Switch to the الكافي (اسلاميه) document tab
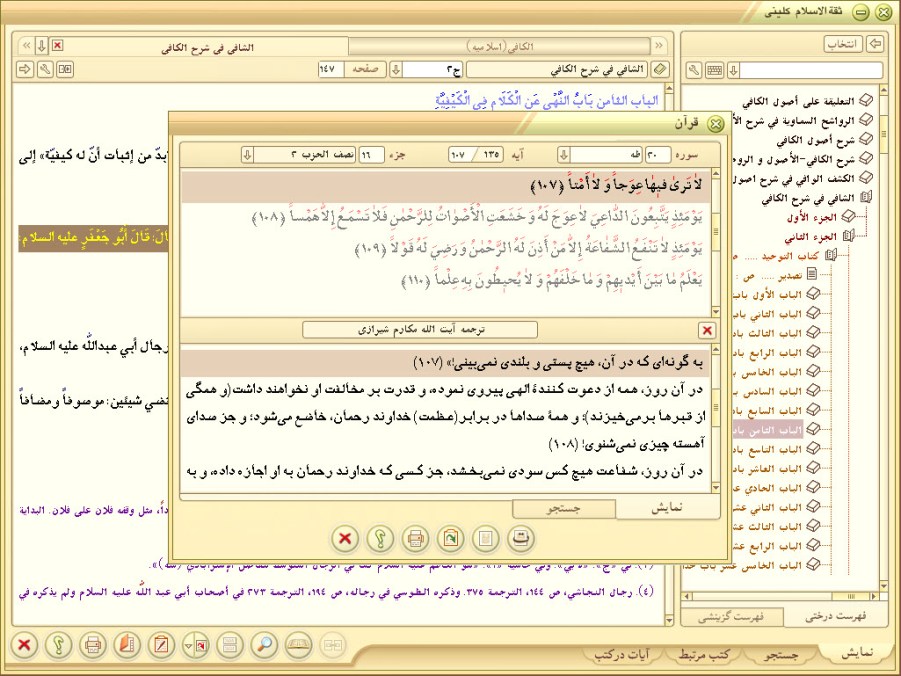The width and height of the screenshot is (901, 676). [x=499, y=46]
